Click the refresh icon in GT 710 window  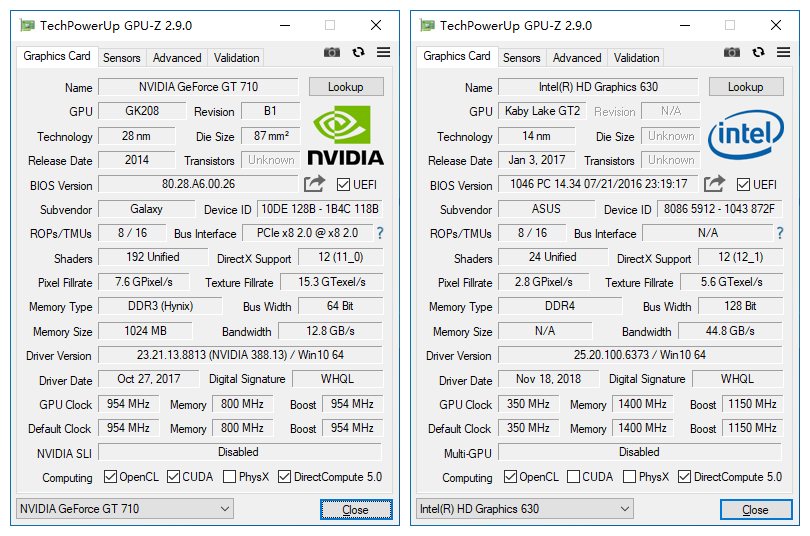coord(359,52)
